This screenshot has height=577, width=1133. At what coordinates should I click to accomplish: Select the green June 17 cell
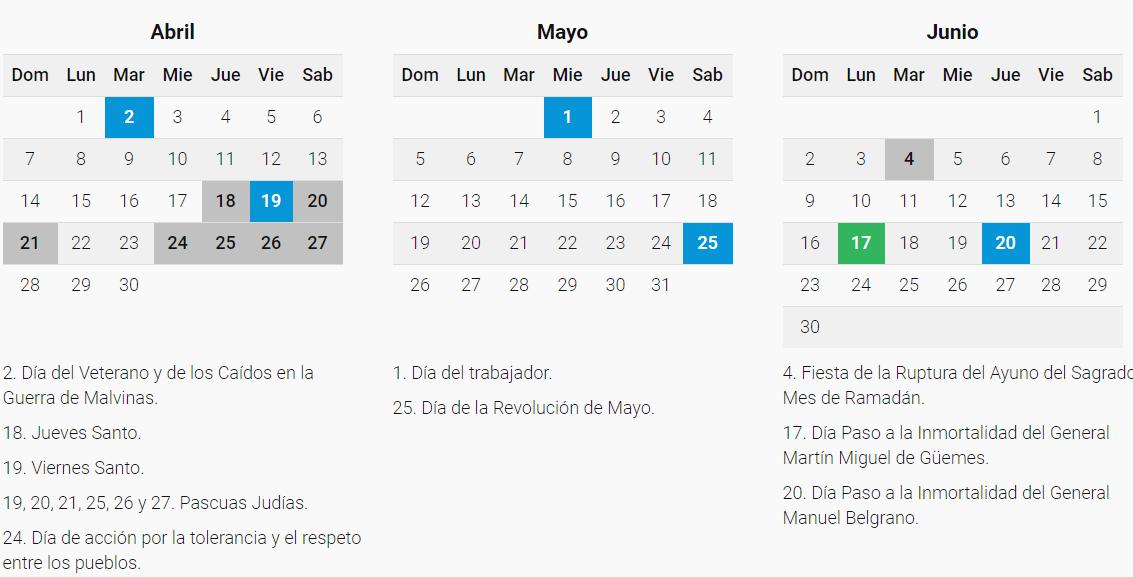click(x=860, y=243)
